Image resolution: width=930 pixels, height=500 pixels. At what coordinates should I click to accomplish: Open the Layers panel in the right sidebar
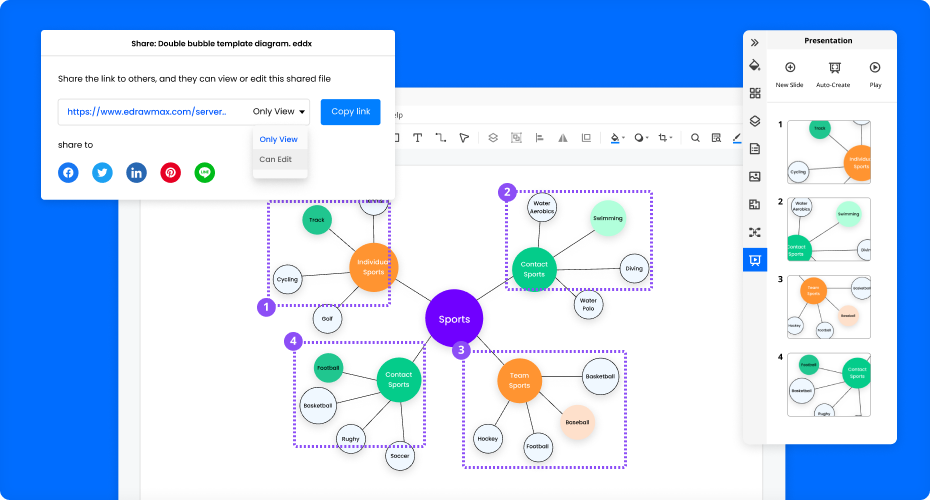755,121
